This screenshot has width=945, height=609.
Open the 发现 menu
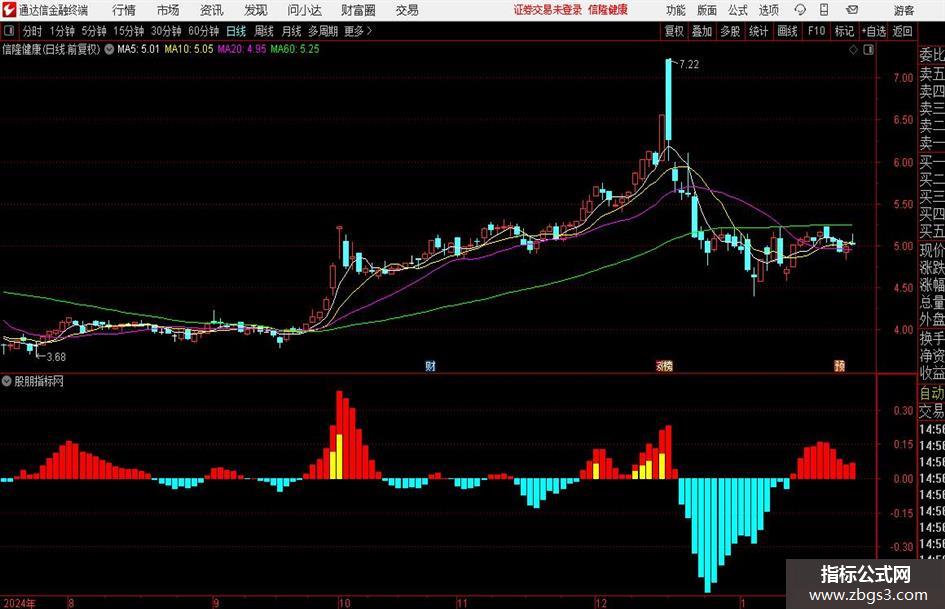pos(256,10)
